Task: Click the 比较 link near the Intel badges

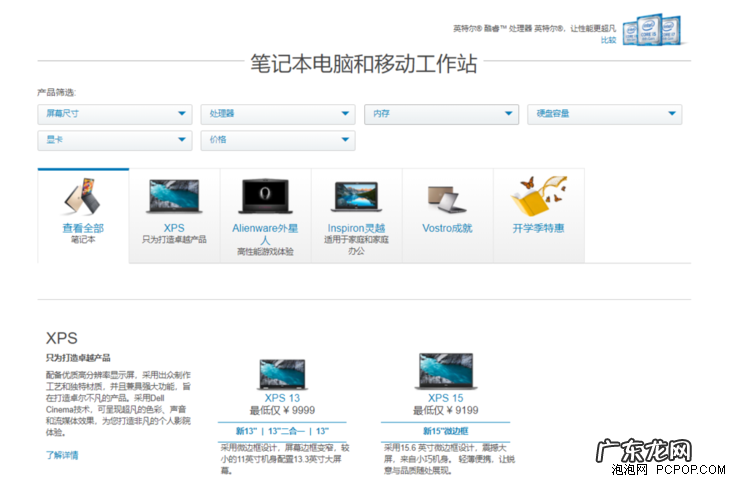Action: (x=608, y=40)
